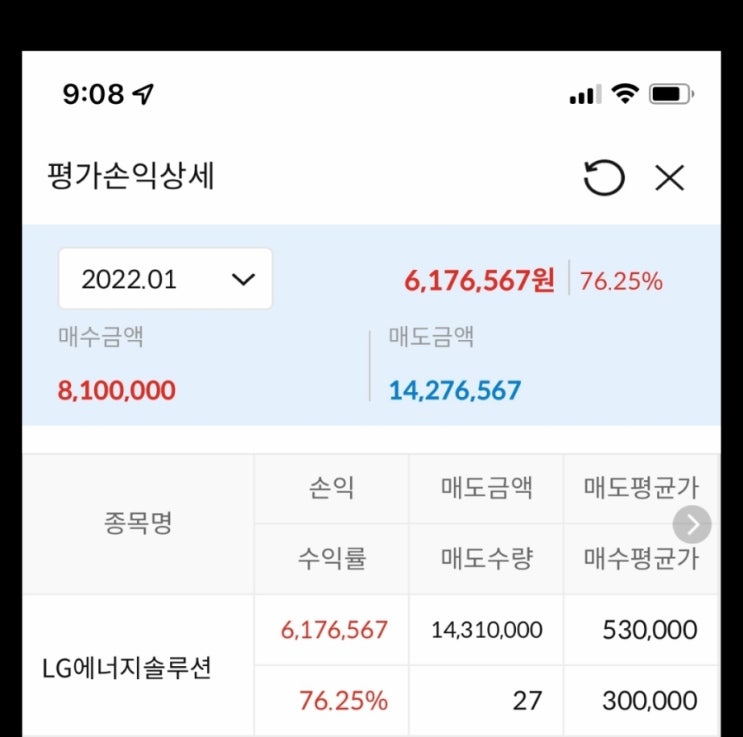
Task: Open the 2022.01 month dropdown
Action: click(165, 278)
